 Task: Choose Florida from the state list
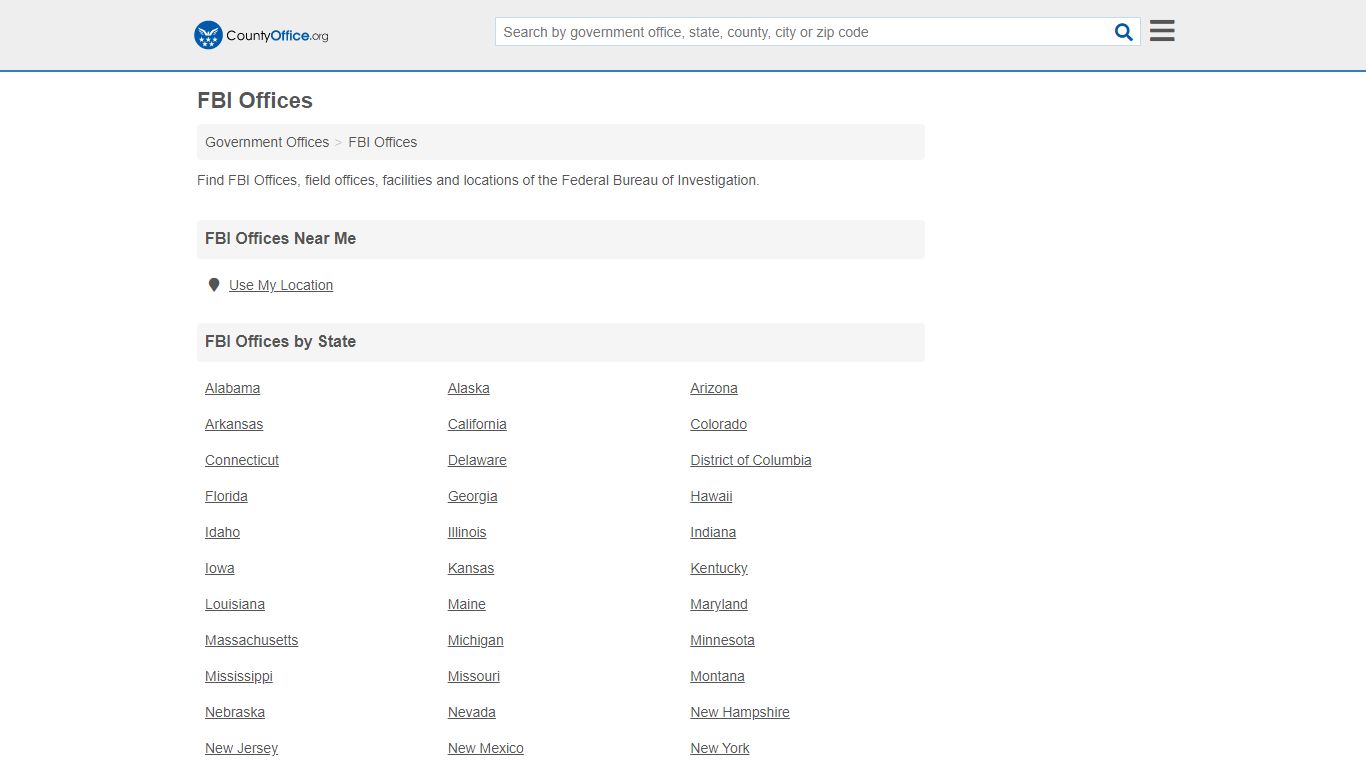[x=226, y=496]
